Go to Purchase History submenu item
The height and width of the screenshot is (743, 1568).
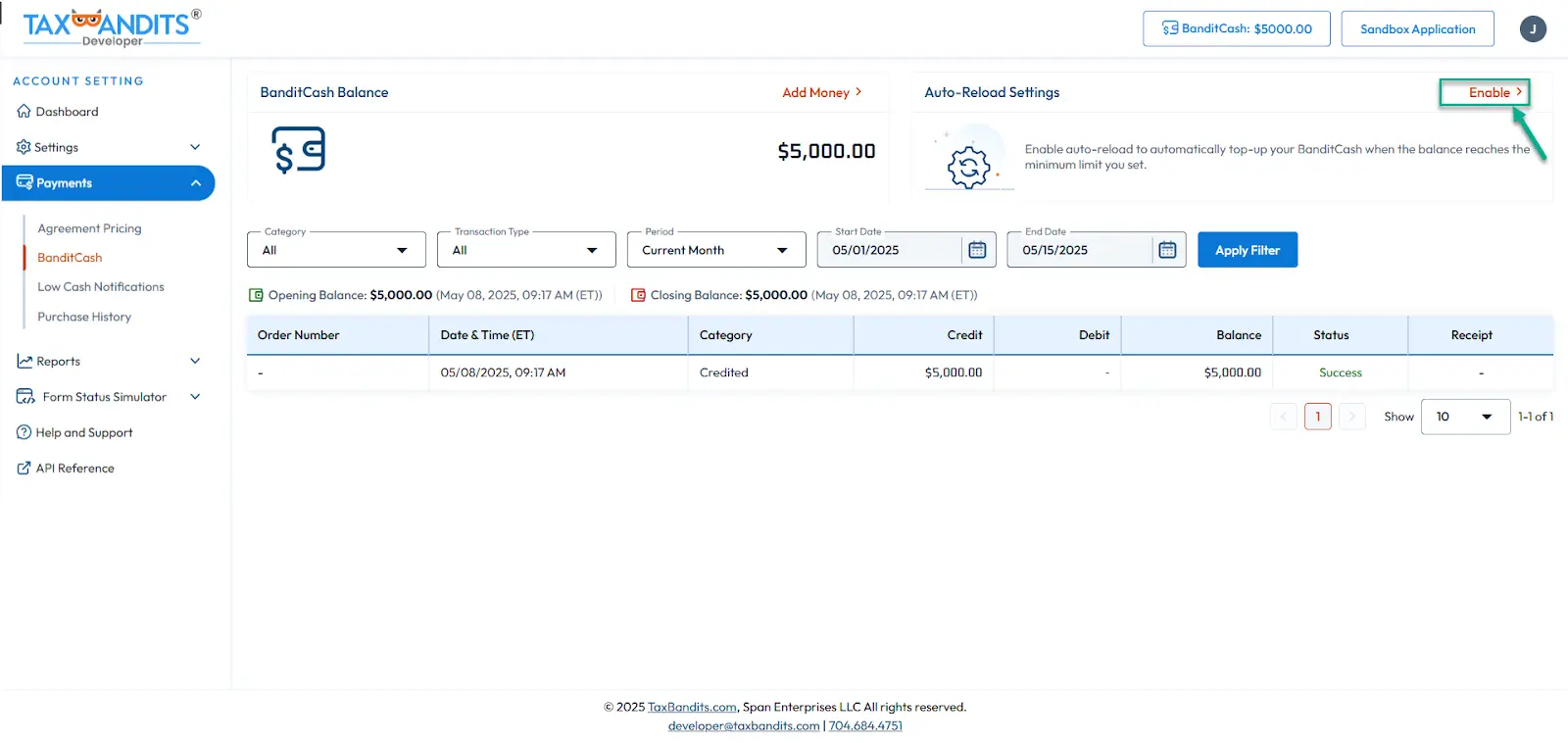click(84, 317)
